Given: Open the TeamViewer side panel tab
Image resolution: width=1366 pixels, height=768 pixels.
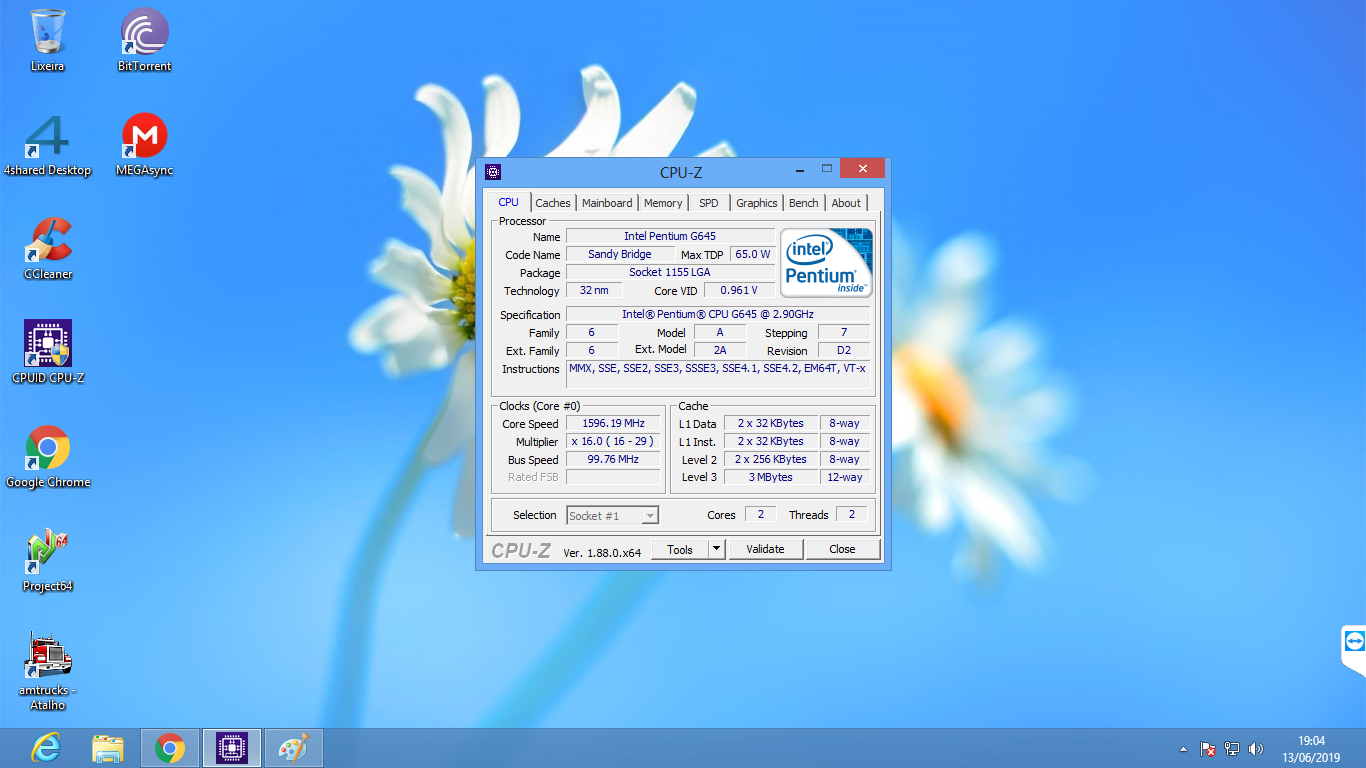Looking at the screenshot, I should tap(1354, 642).
